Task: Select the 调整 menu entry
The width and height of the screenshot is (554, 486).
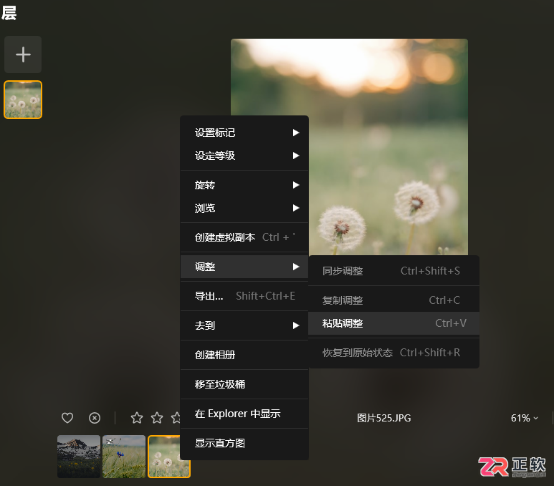Action: click(244, 267)
